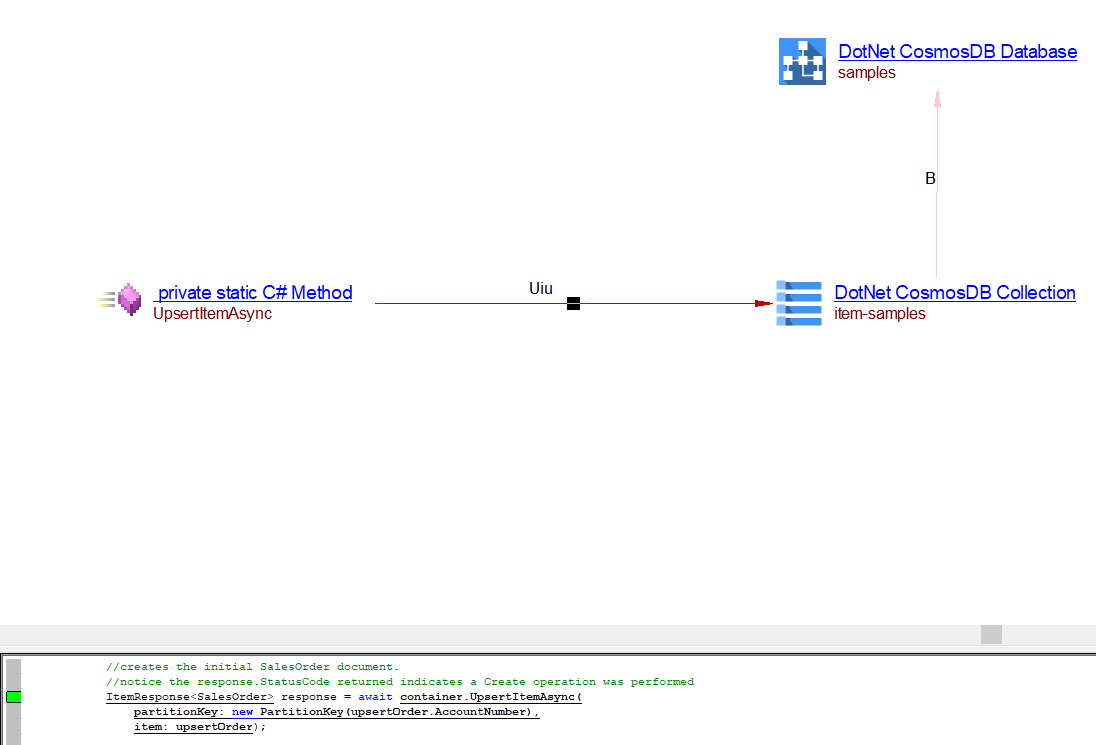Click the partitionKey code line
The width and height of the screenshot is (1096, 745).
coord(336,712)
